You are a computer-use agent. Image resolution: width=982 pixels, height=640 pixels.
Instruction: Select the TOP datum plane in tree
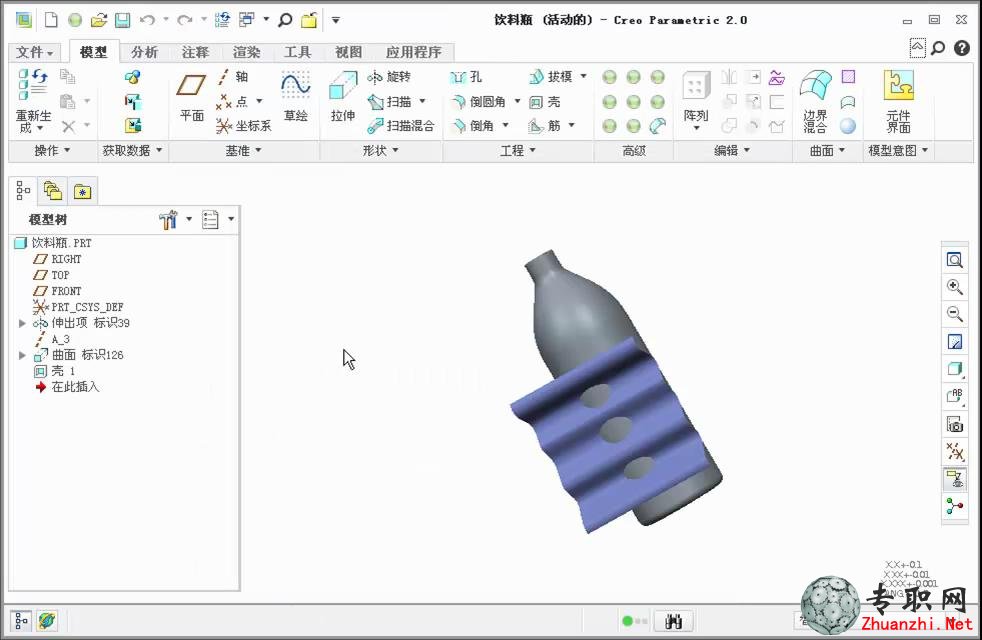tap(51, 275)
